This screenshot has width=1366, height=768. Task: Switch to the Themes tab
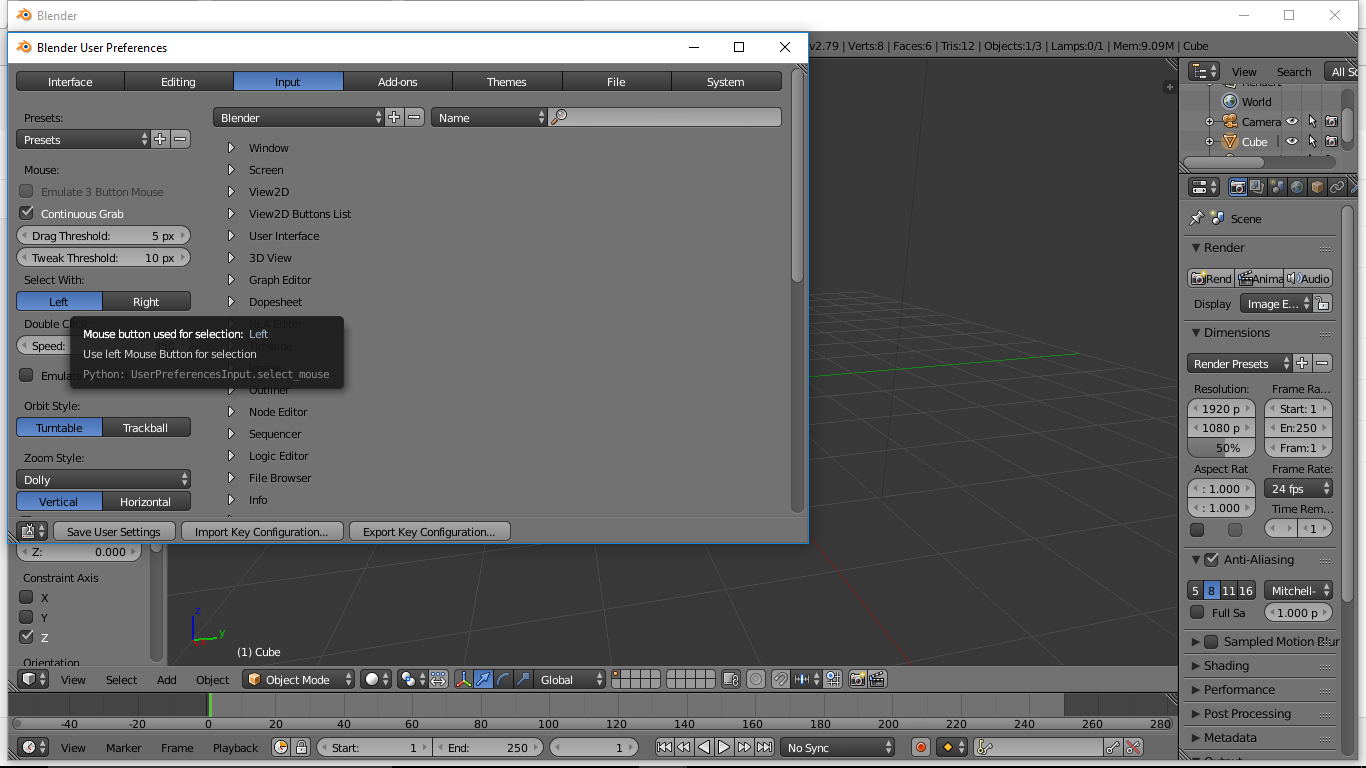click(x=507, y=81)
